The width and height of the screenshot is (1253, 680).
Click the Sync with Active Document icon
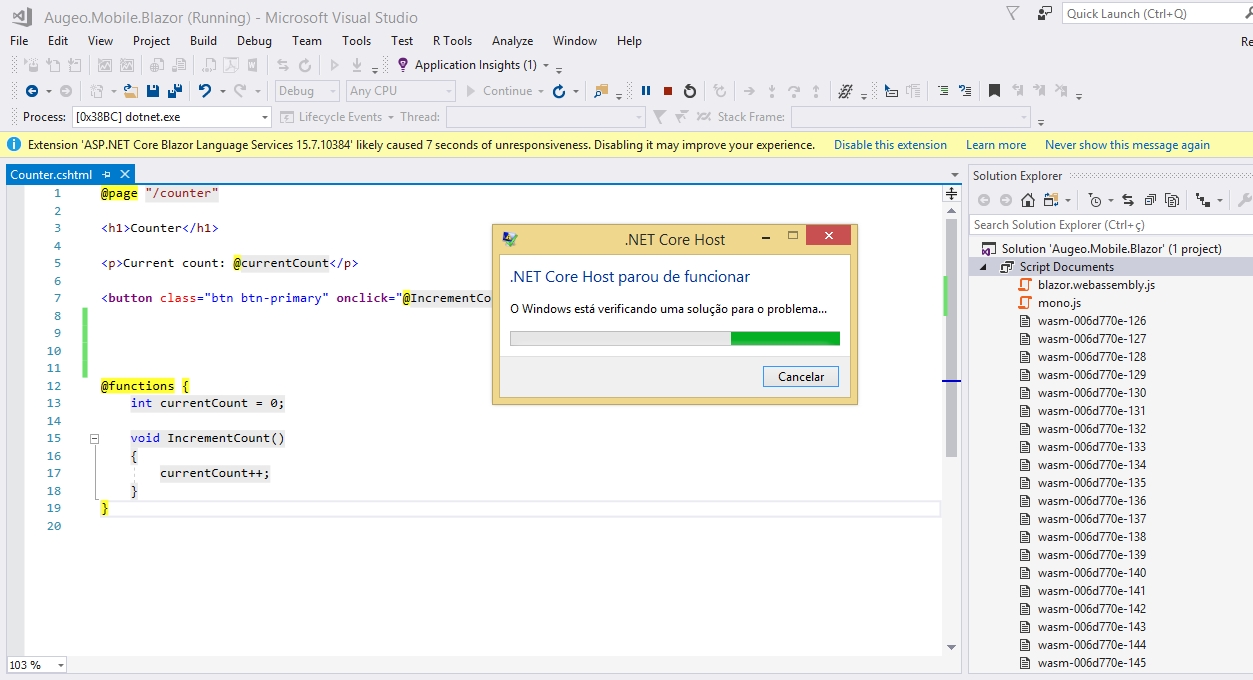(x=1129, y=199)
